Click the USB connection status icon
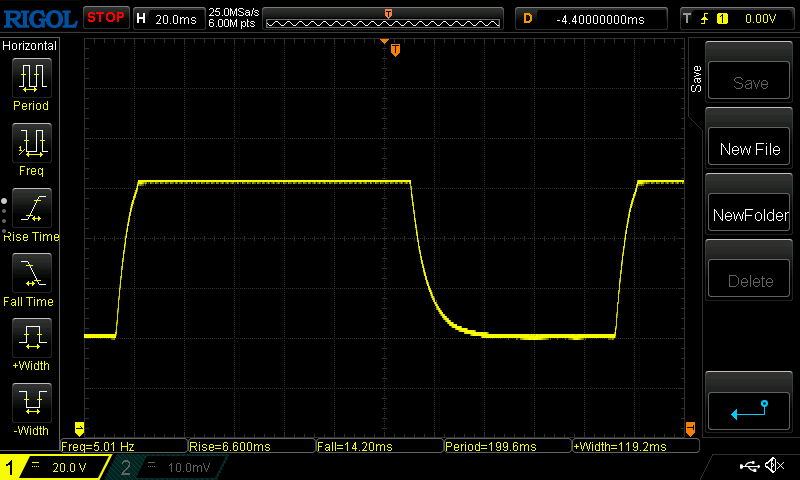This screenshot has height=480, width=800. tap(748, 465)
